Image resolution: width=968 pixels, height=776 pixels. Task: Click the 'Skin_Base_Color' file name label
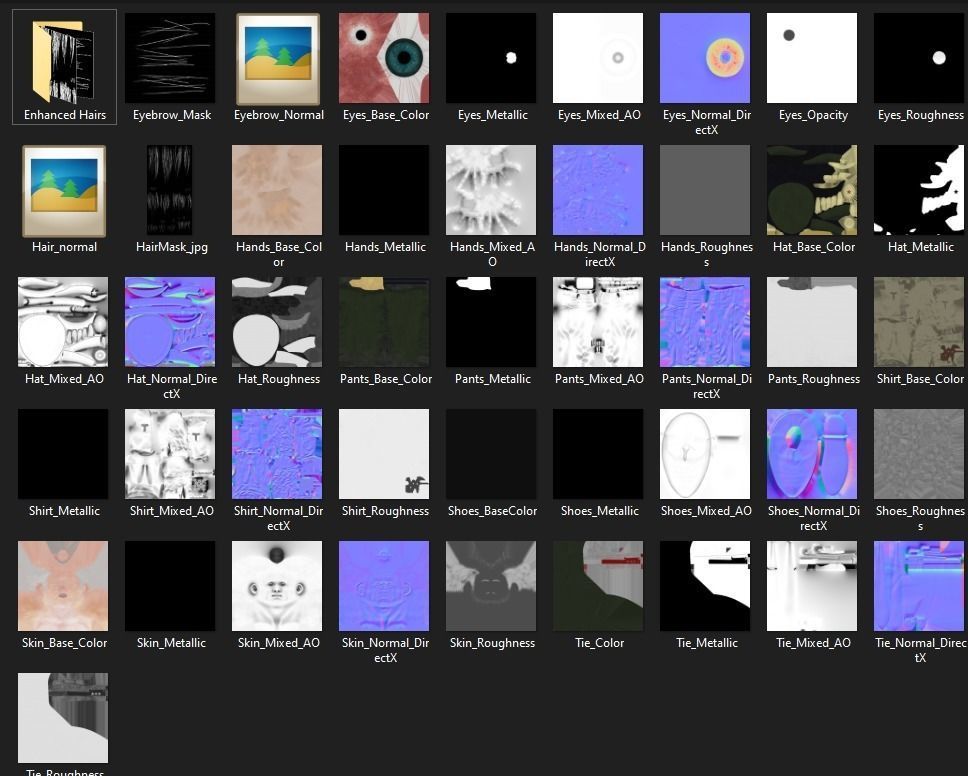click(64, 643)
